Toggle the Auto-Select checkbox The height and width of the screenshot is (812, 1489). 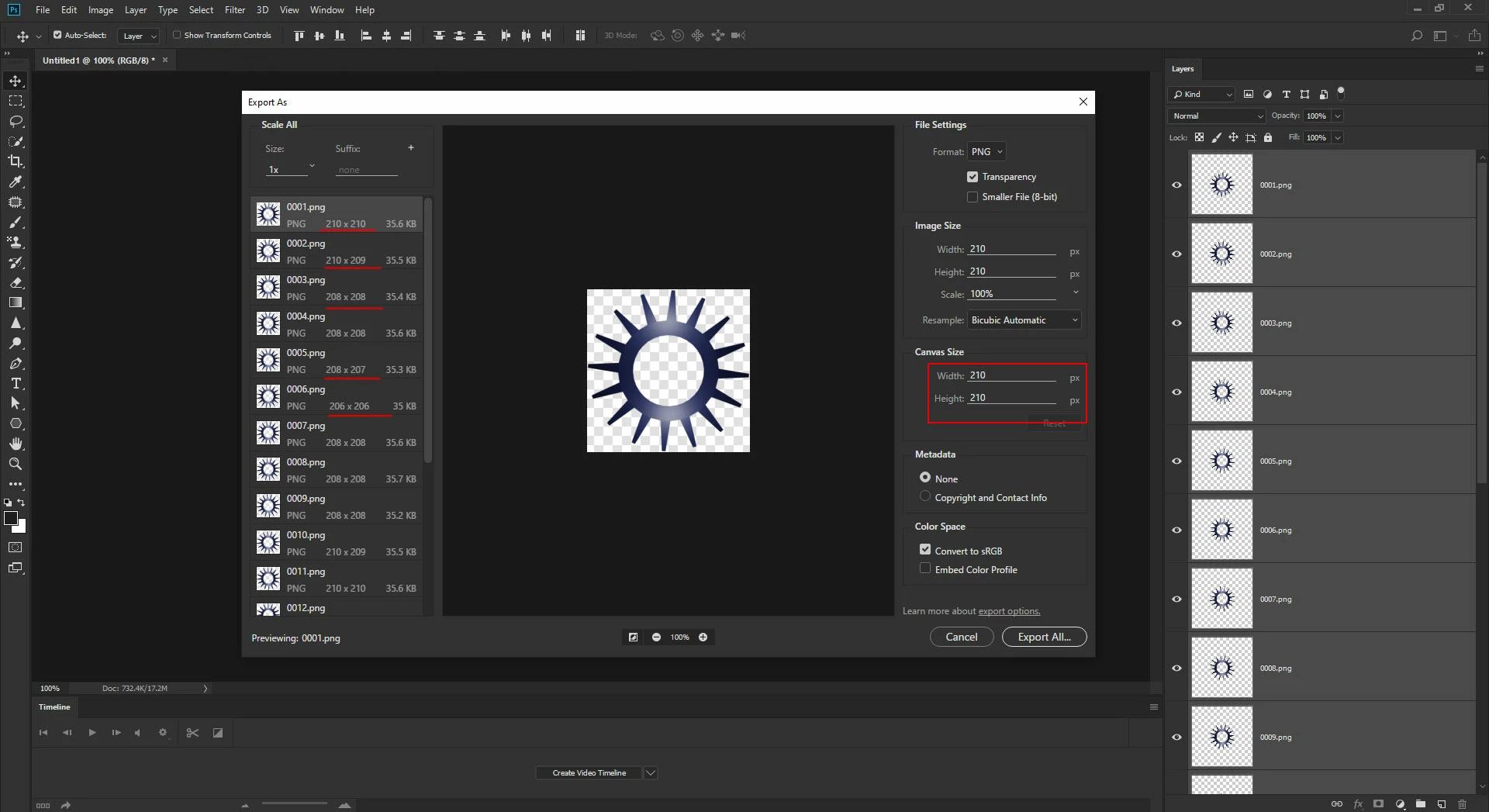[57, 35]
